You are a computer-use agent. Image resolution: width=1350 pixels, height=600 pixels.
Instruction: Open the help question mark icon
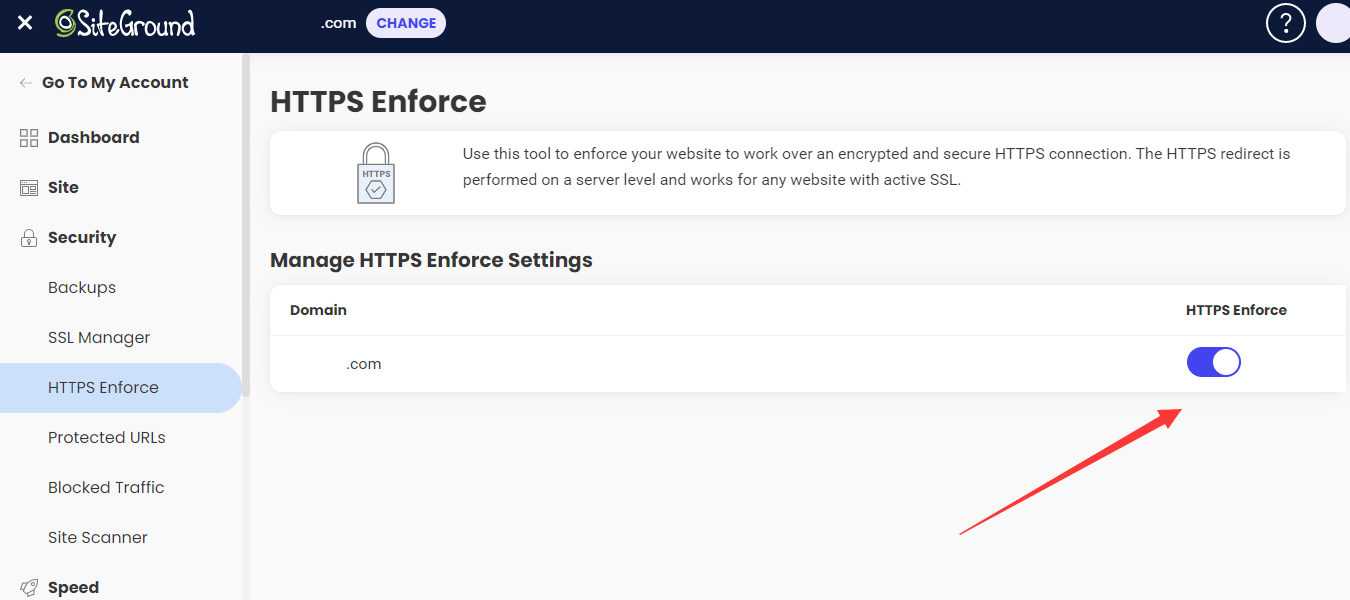click(1286, 22)
